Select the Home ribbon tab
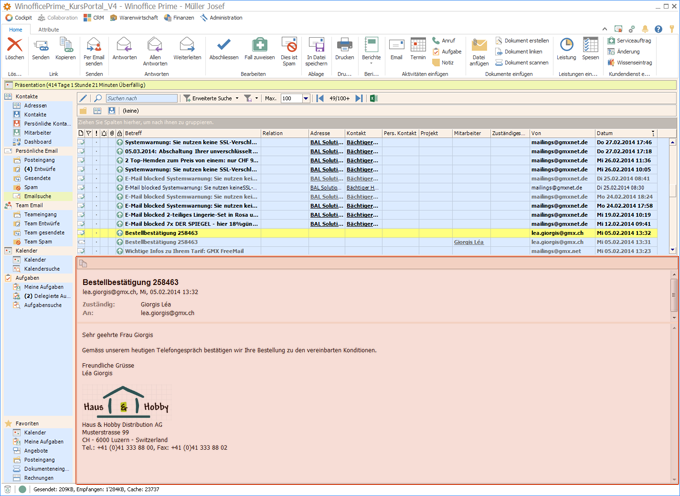680x496 pixels. [16, 29]
